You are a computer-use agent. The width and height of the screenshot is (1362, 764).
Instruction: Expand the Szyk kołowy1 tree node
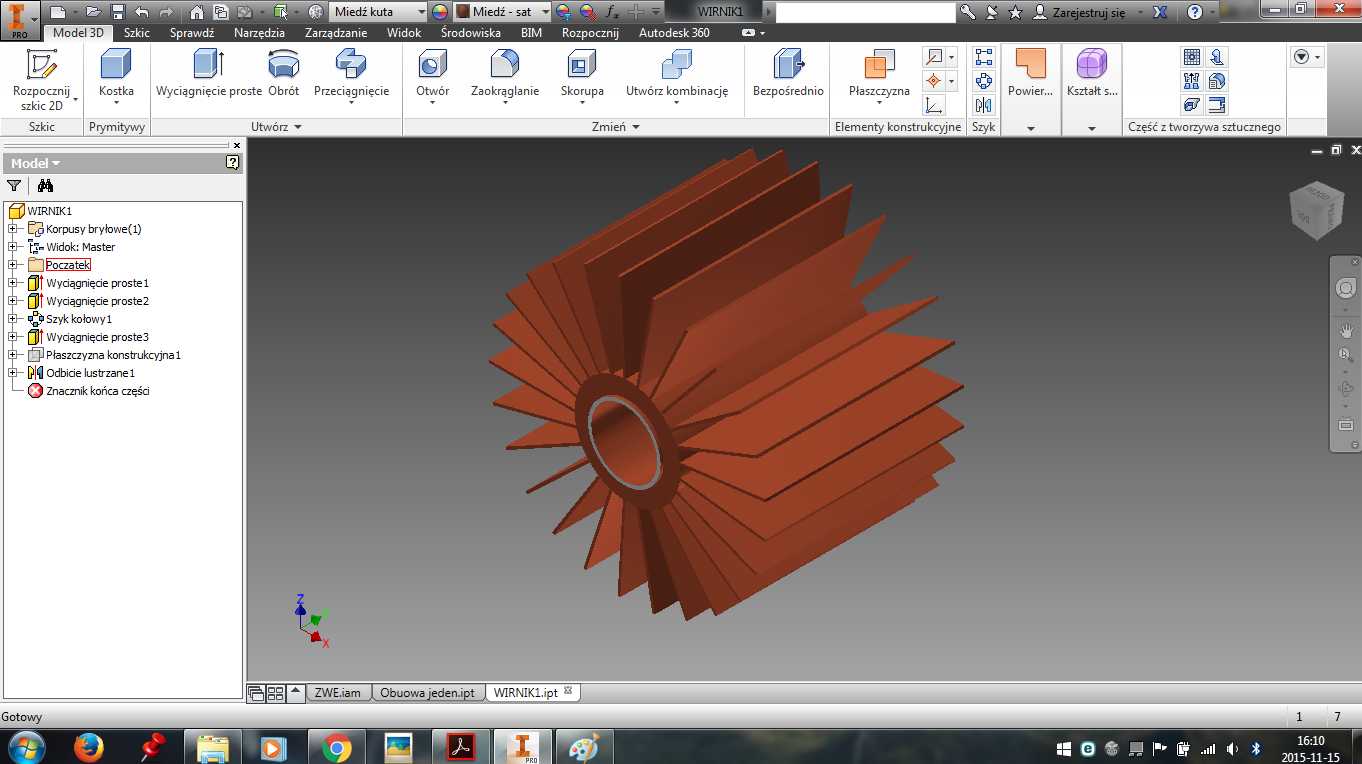13,319
